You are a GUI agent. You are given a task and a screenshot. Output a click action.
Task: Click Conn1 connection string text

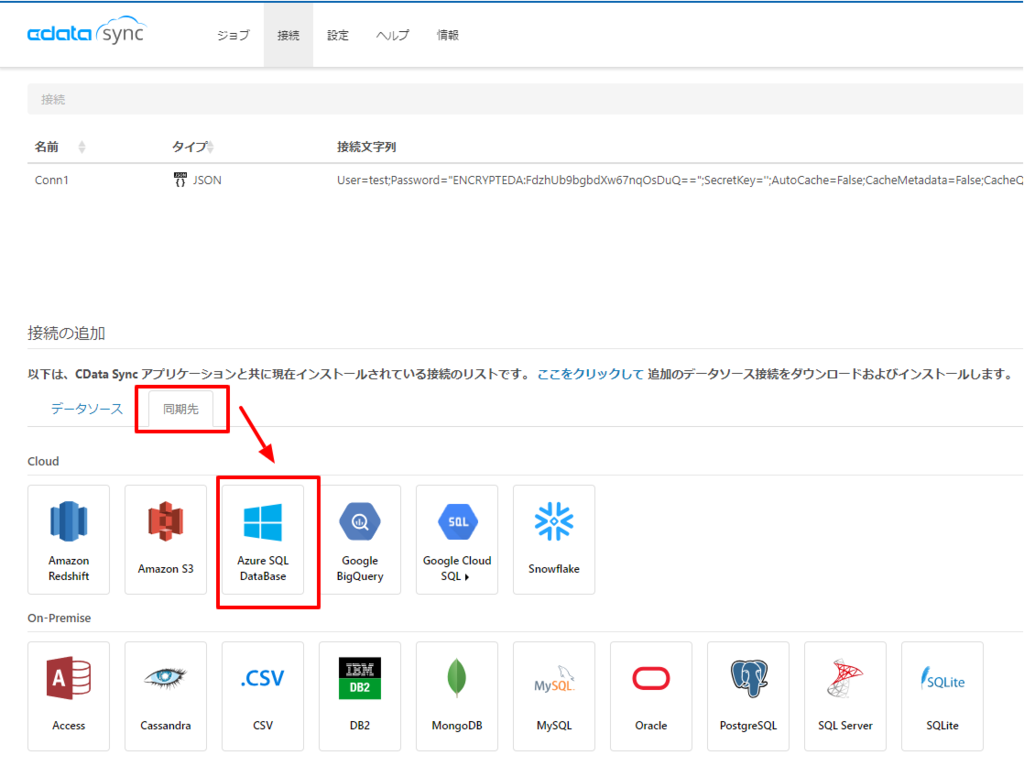pyautogui.click(x=680, y=180)
